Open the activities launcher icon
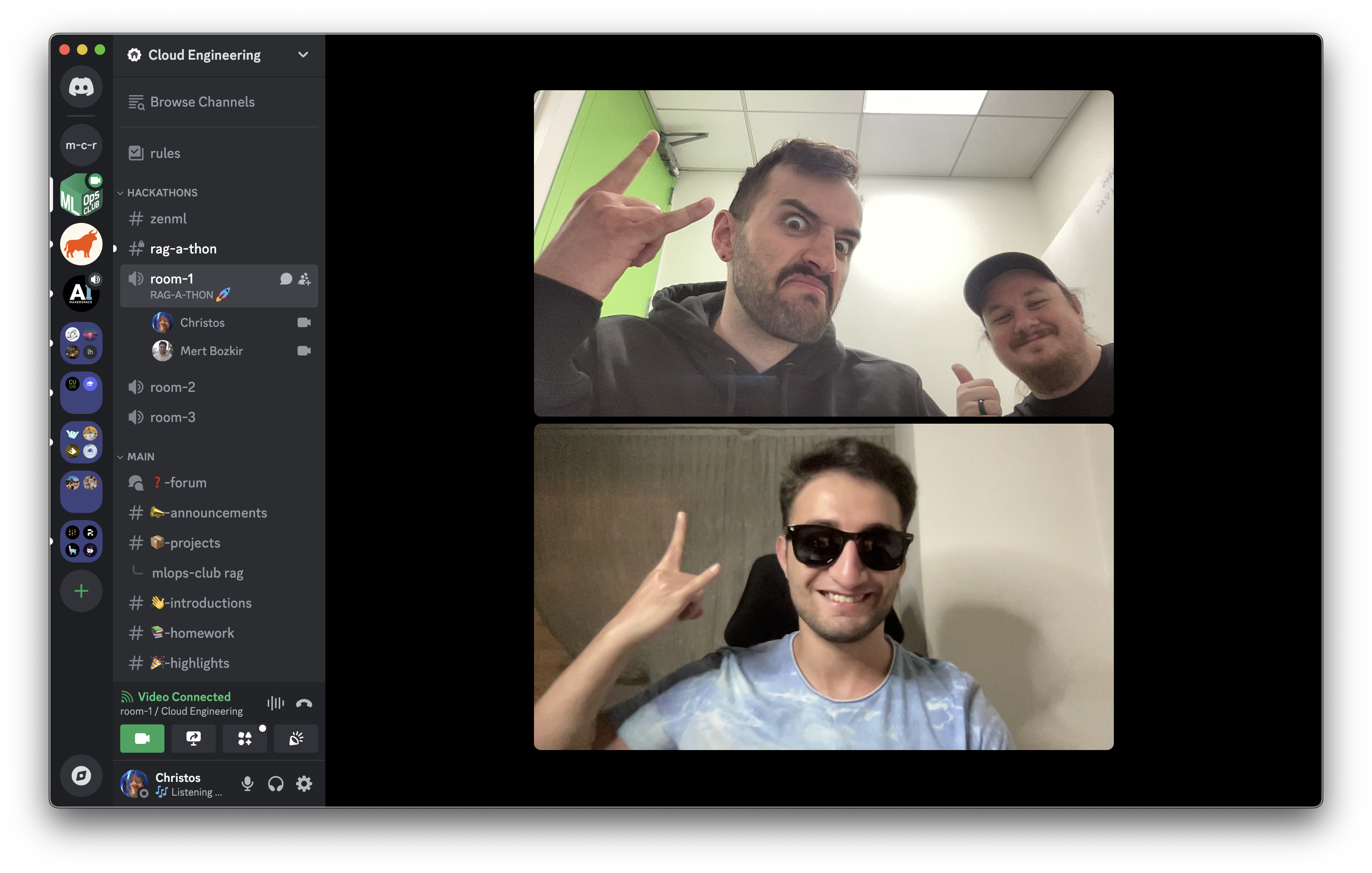The width and height of the screenshot is (1372, 873). 244,739
